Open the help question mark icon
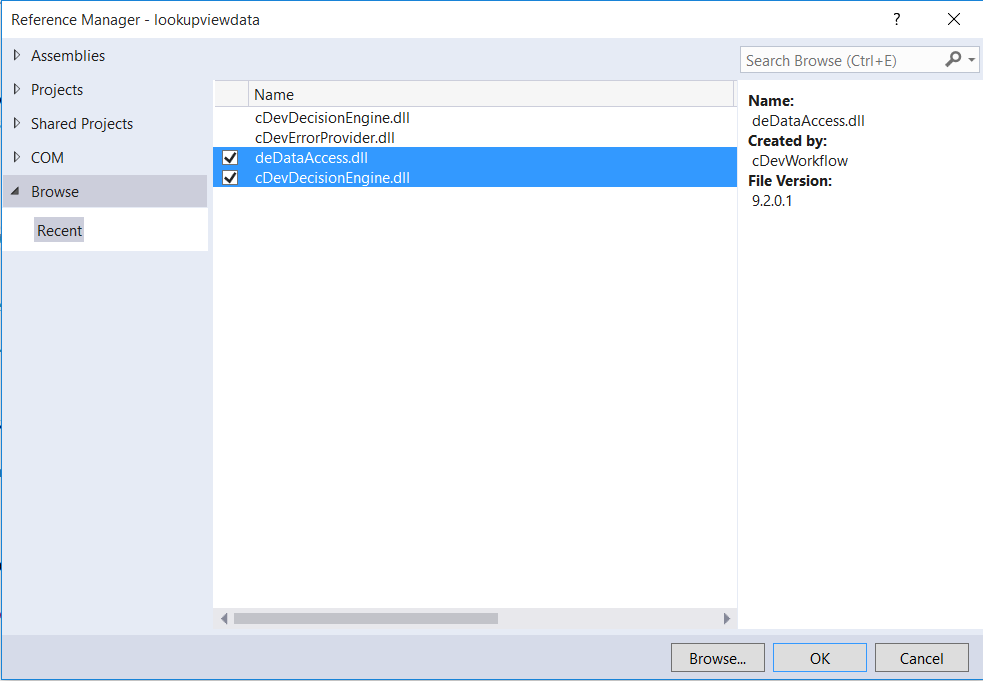Image resolution: width=983 pixels, height=681 pixels. click(x=896, y=19)
